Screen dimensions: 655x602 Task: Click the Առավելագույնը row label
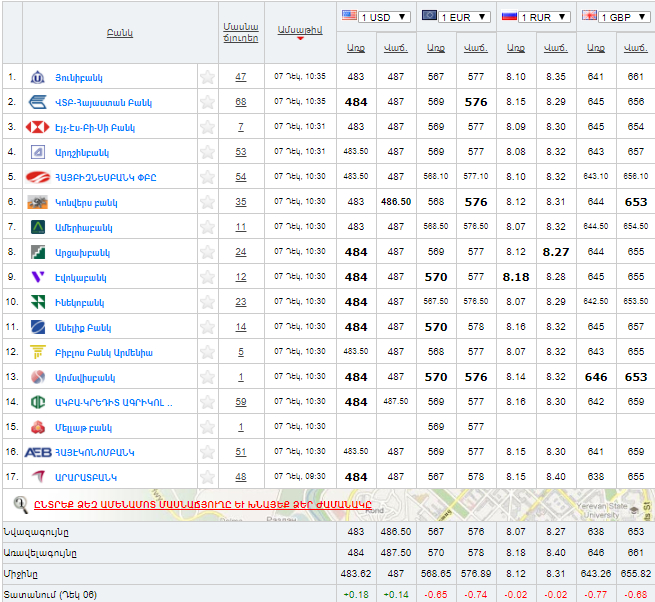[x=40, y=553]
